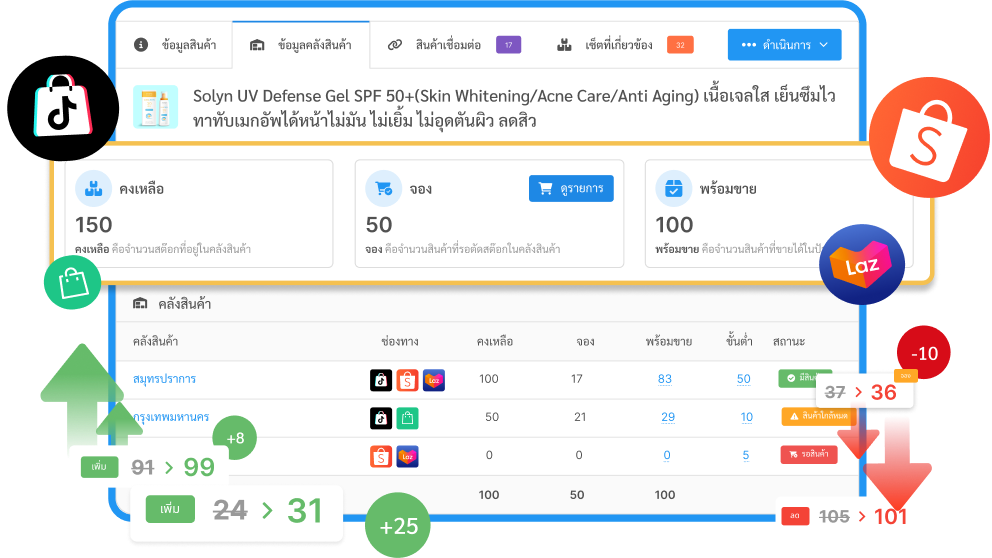992x558 pixels.
Task: Click the ready-to-sell value 83 link
Action: [666, 379]
